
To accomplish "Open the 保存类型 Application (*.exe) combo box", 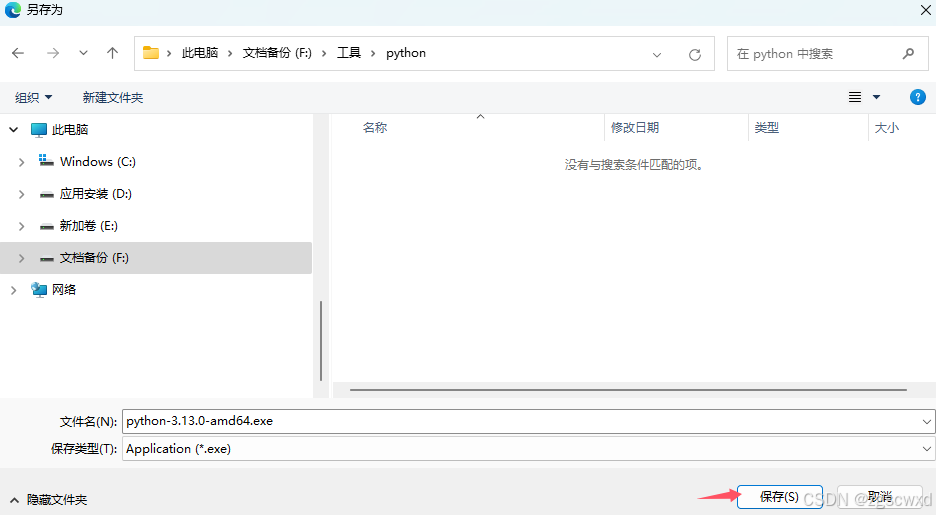I will (x=528, y=449).
